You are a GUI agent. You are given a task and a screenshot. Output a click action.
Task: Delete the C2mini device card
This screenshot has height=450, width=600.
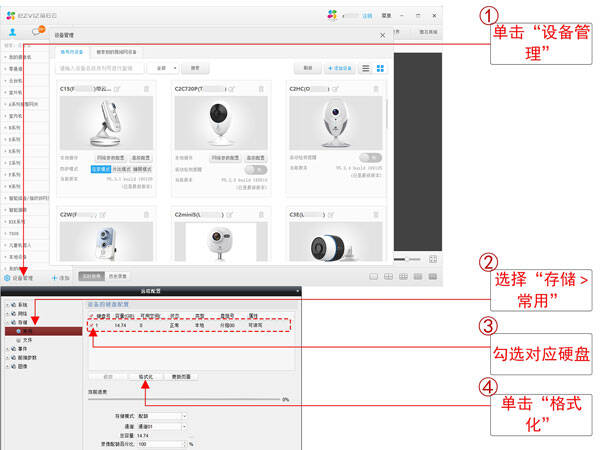[261, 215]
